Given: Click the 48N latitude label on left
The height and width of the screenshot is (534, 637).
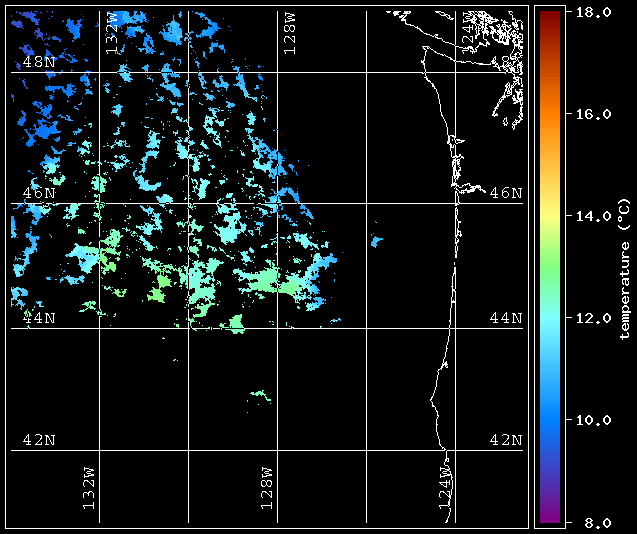Looking at the screenshot, I should (x=39, y=62).
